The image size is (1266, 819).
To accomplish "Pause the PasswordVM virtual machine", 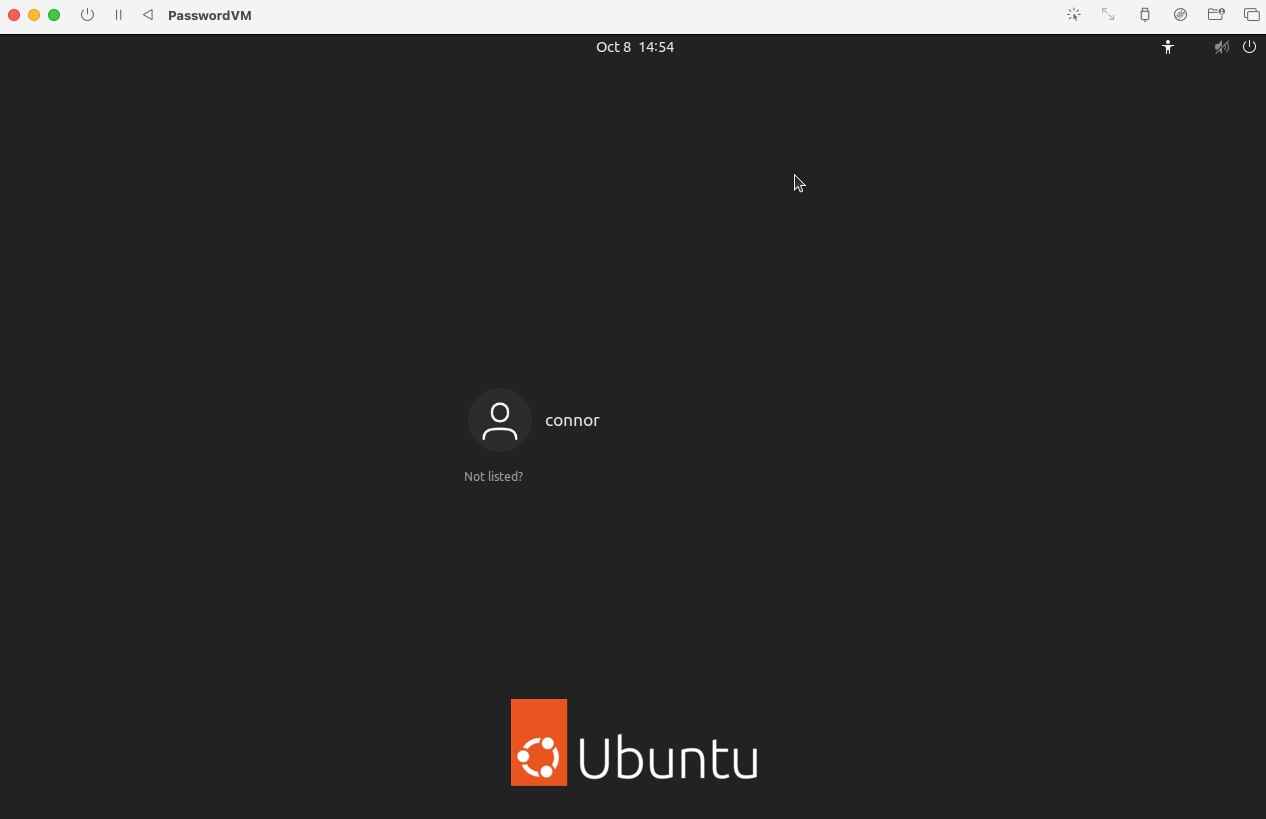I will click(x=118, y=15).
